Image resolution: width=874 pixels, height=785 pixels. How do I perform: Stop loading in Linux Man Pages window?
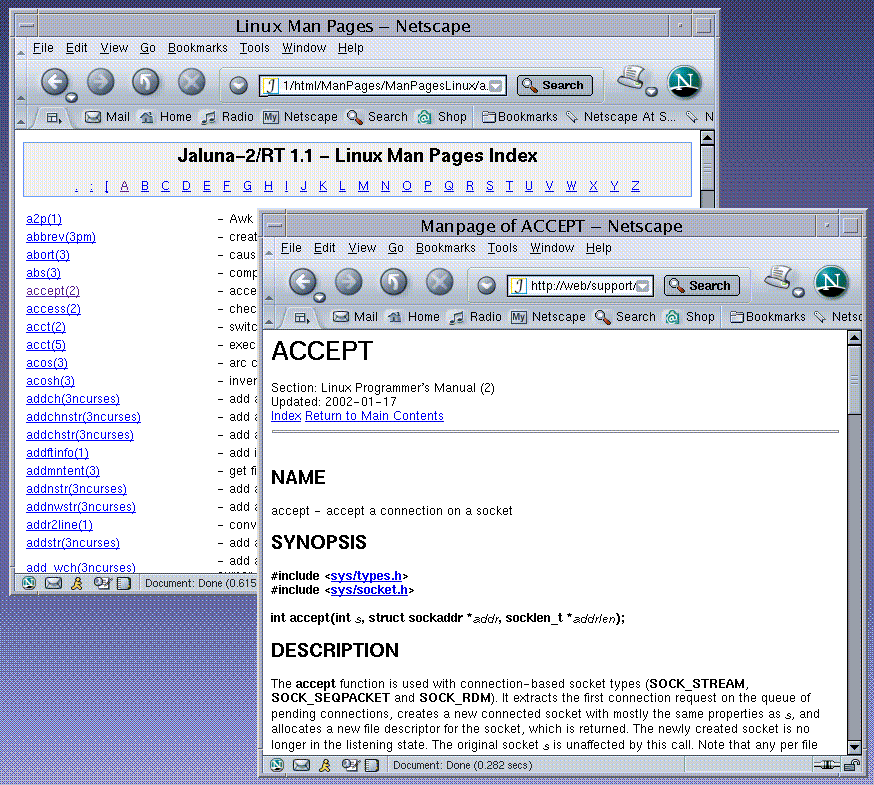coord(191,83)
